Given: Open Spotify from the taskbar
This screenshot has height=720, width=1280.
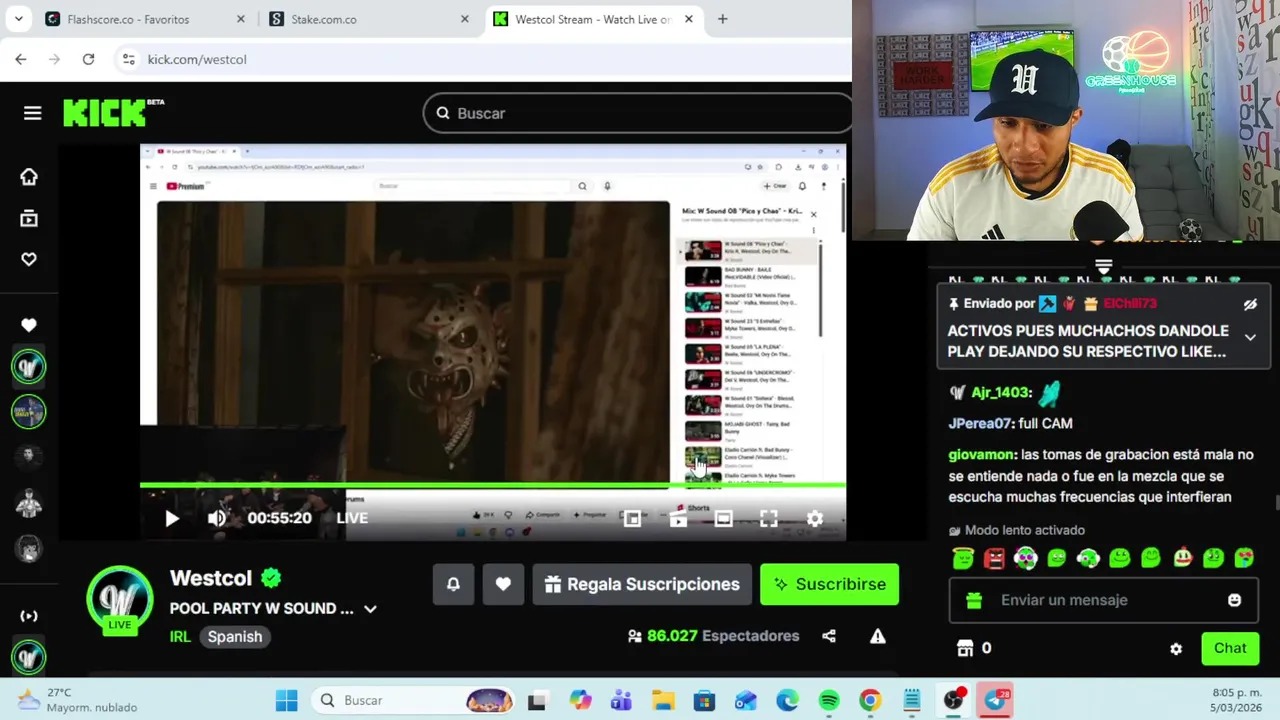Looking at the screenshot, I should coord(829,701).
